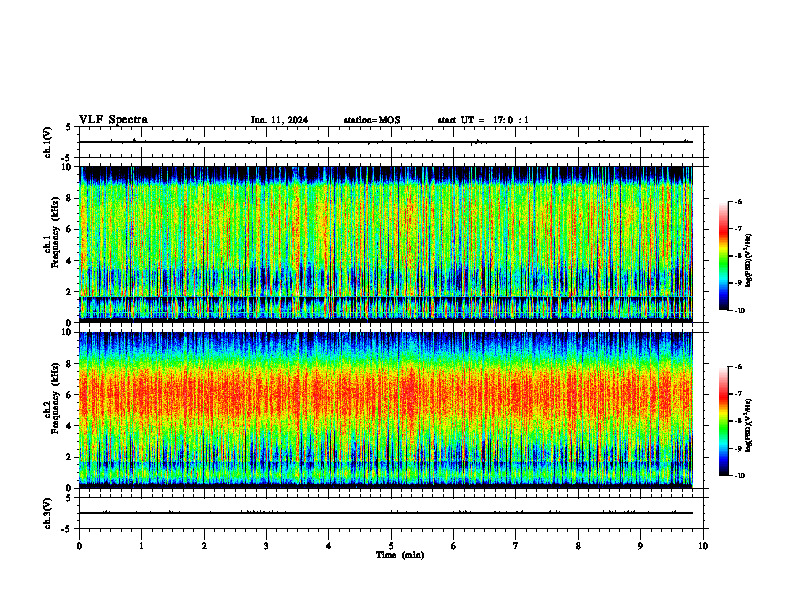
Task: Click the "ch.3(V)" axis label
Action: point(48,513)
